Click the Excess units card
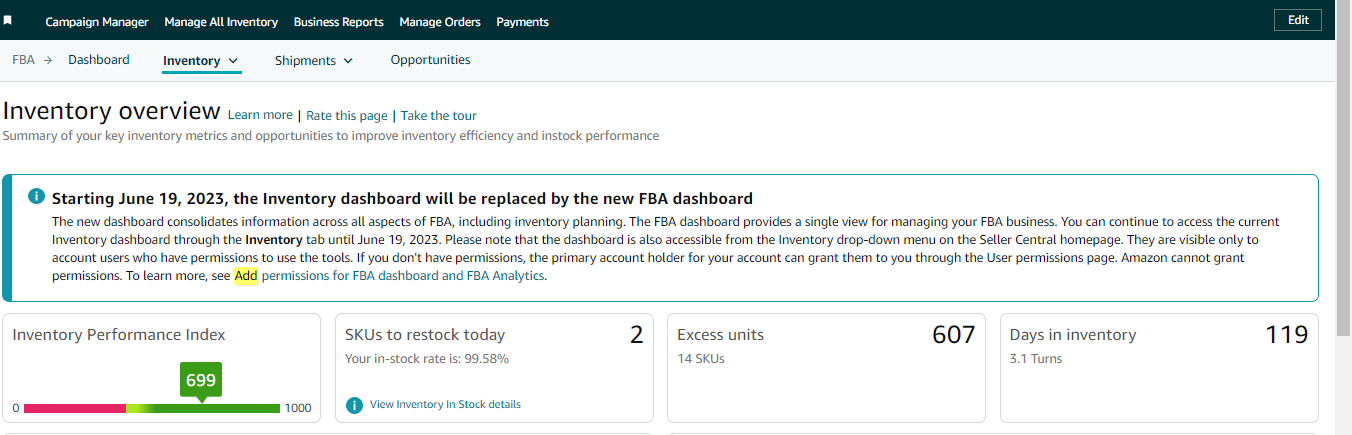The width and height of the screenshot is (1352, 435). 826,368
